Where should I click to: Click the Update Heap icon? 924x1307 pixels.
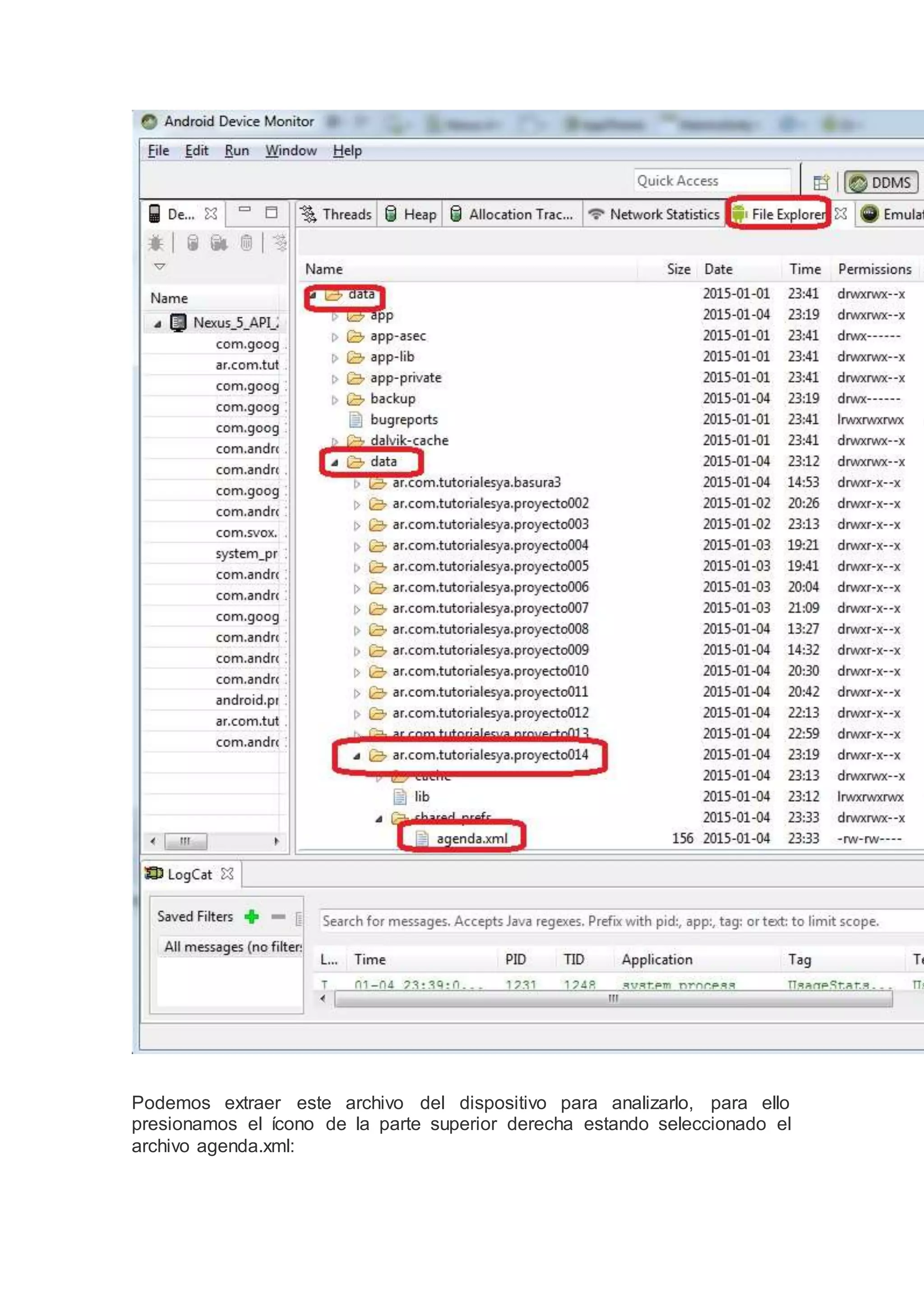click(193, 243)
